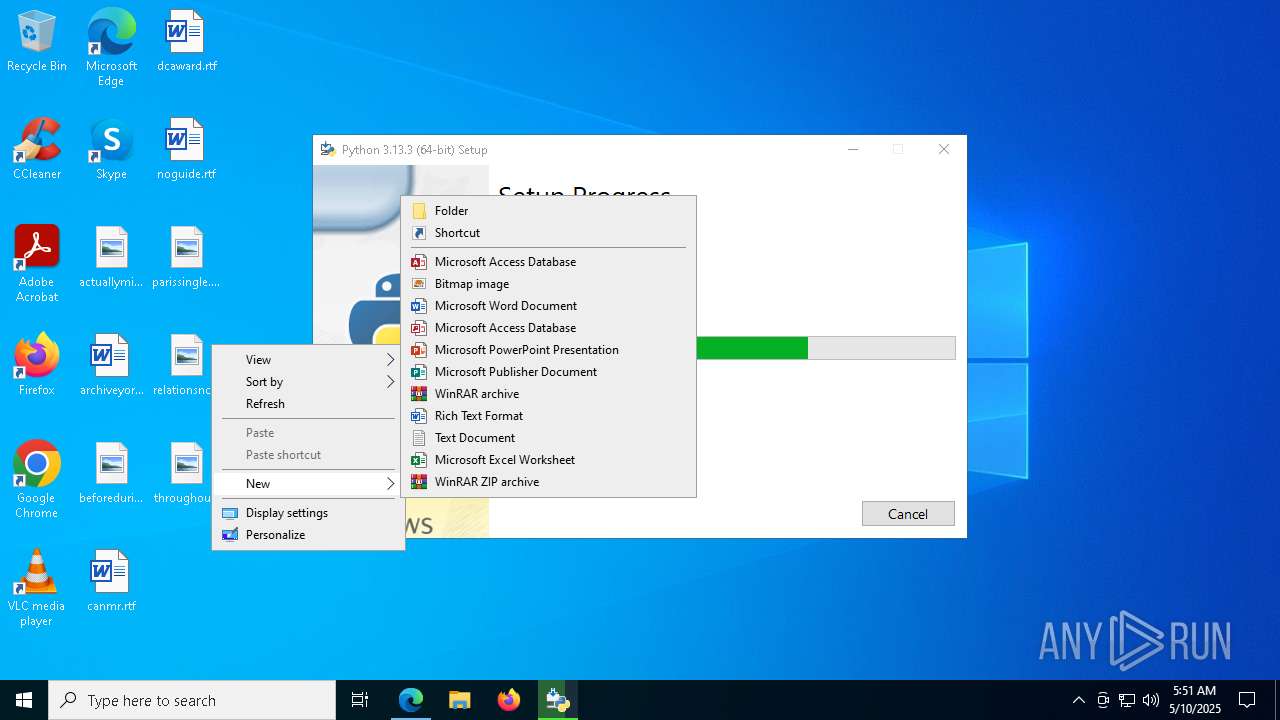This screenshot has width=1280, height=720.
Task: Create a new Microsoft Word Document
Action: (x=548, y=306)
